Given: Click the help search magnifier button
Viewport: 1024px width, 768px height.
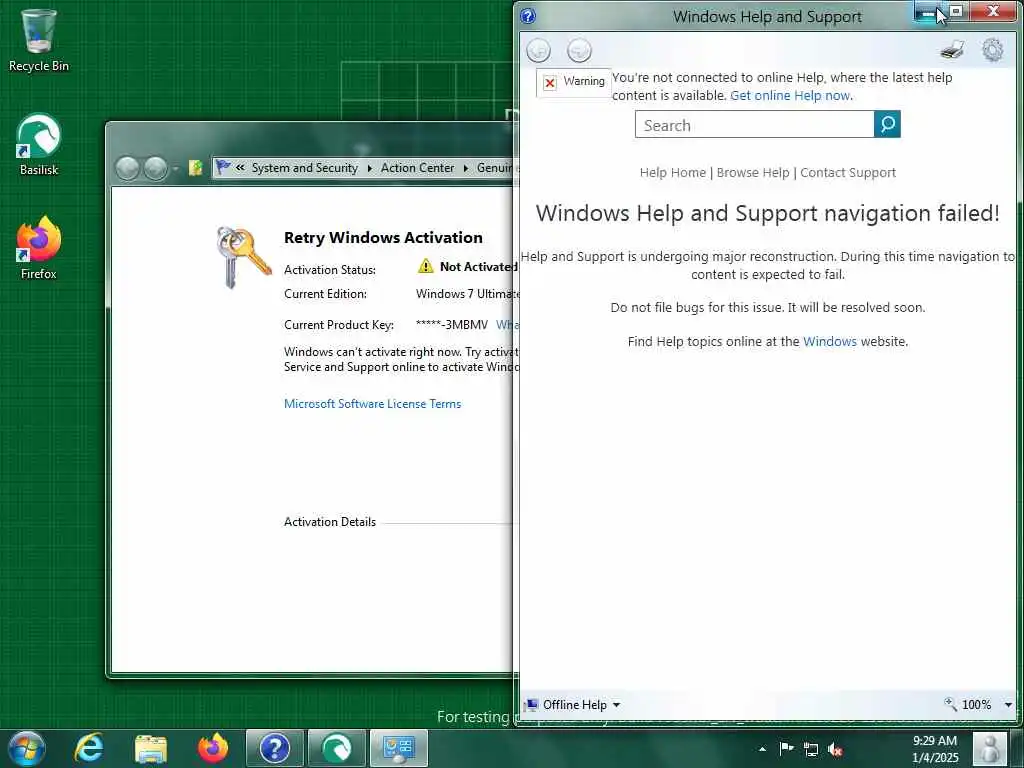Looking at the screenshot, I should (x=887, y=124).
